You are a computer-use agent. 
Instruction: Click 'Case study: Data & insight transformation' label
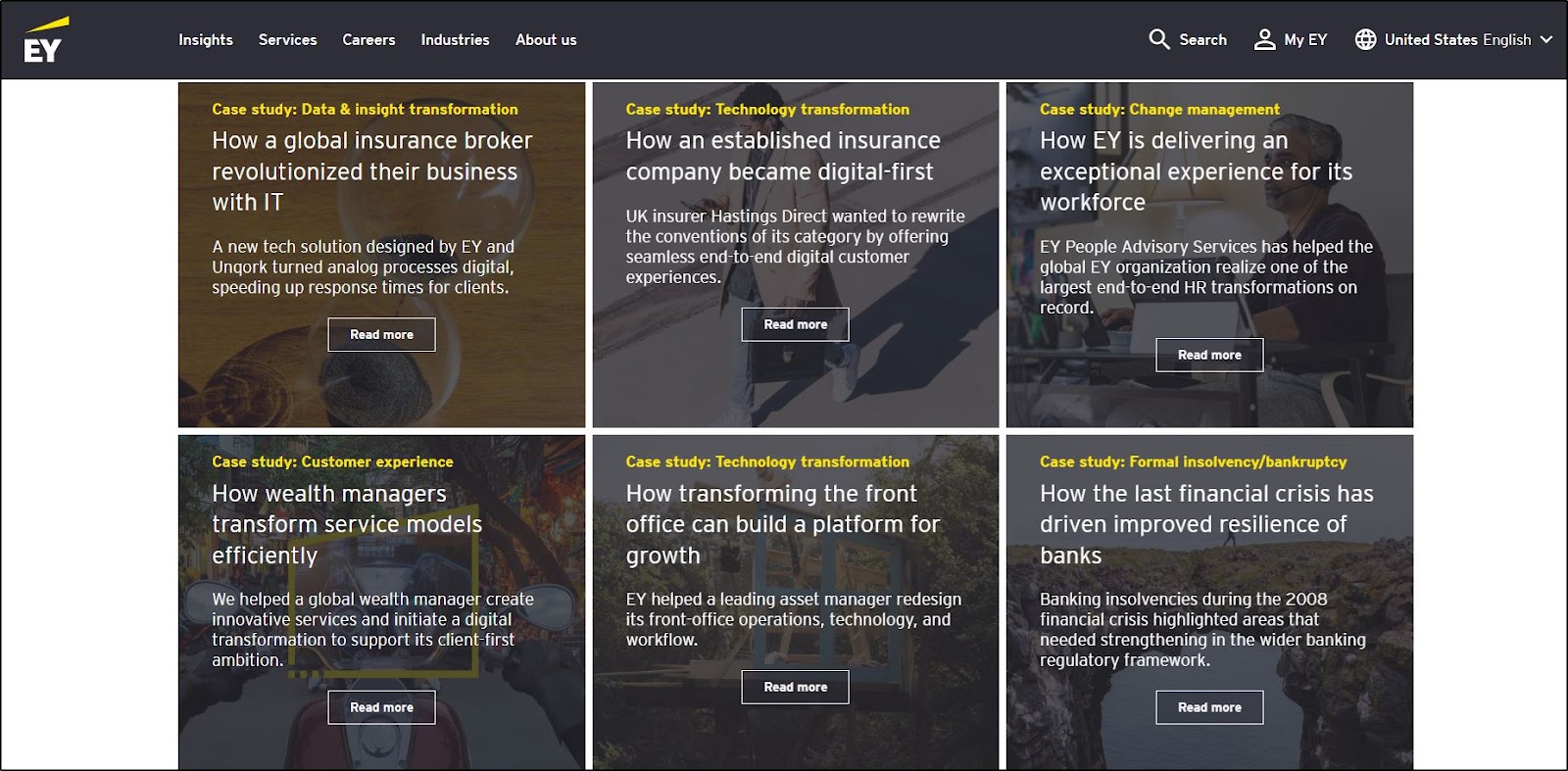pos(365,110)
